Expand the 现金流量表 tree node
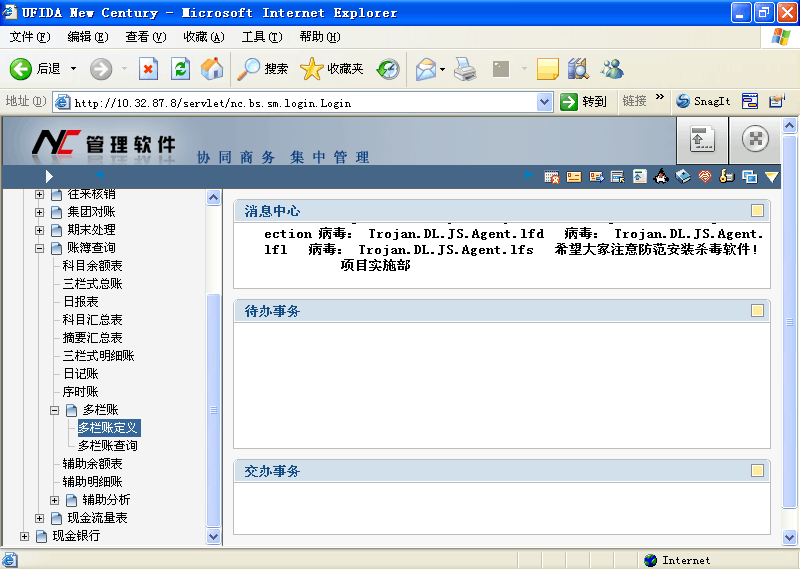Screen dimensions: 800x569 tap(39, 518)
